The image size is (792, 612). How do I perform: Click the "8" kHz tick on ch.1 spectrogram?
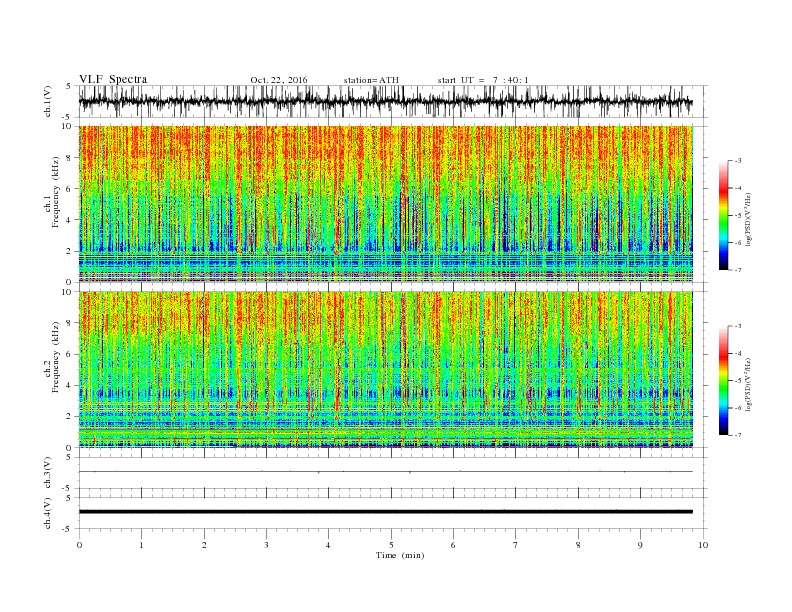click(69, 158)
